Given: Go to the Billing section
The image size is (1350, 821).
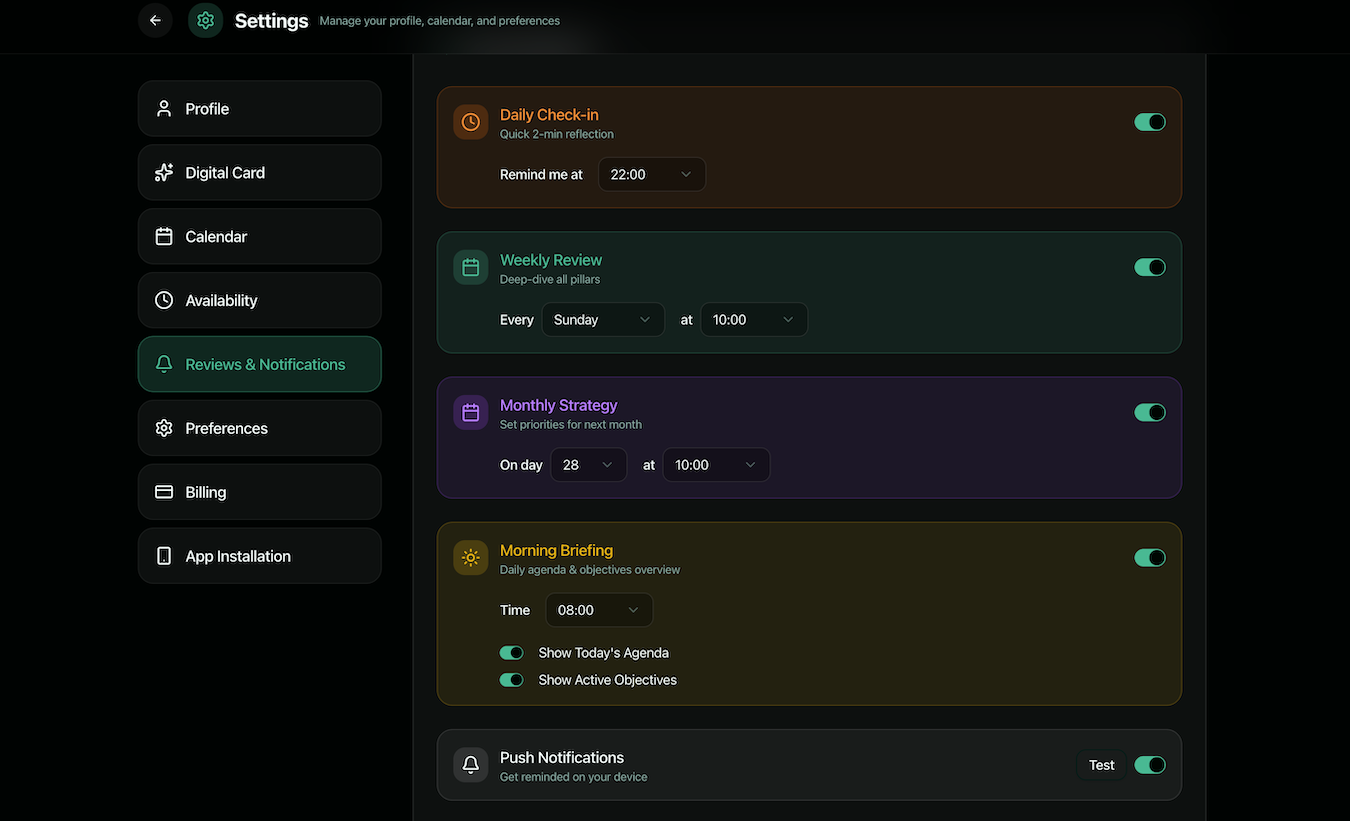Looking at the screenshot, I should (x=259, y=492).
